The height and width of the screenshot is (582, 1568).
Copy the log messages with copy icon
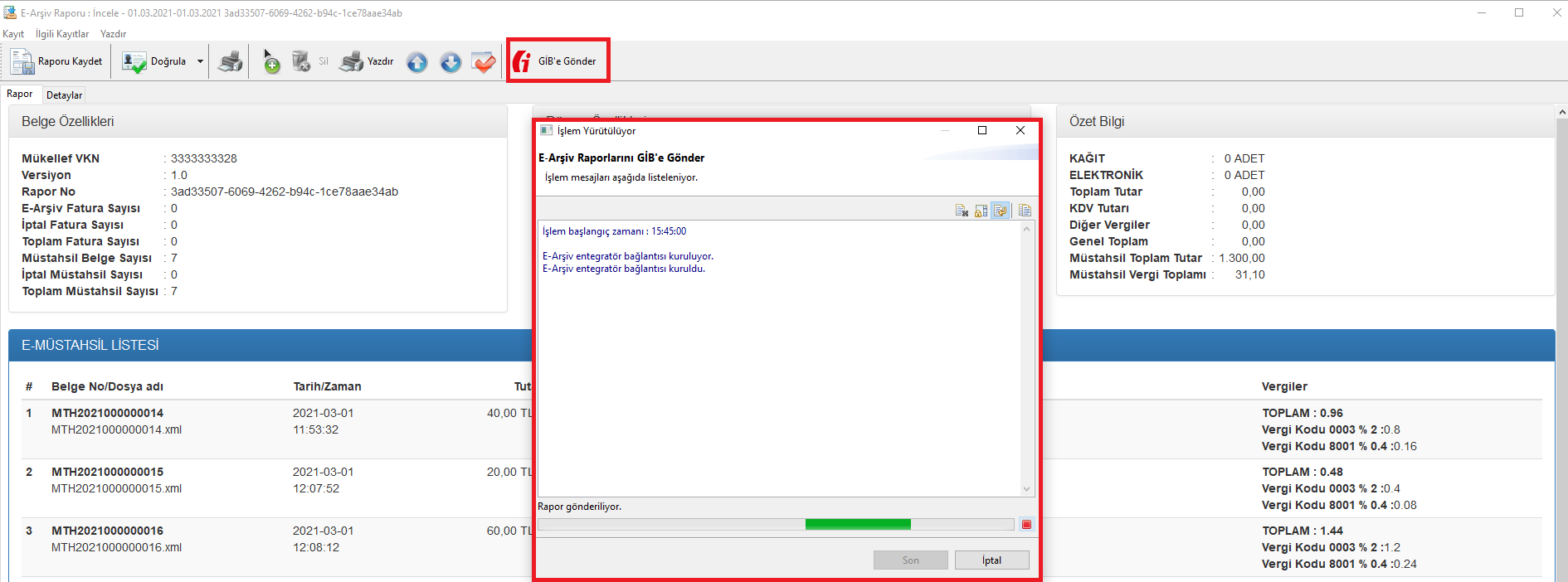pos(1025,211)
